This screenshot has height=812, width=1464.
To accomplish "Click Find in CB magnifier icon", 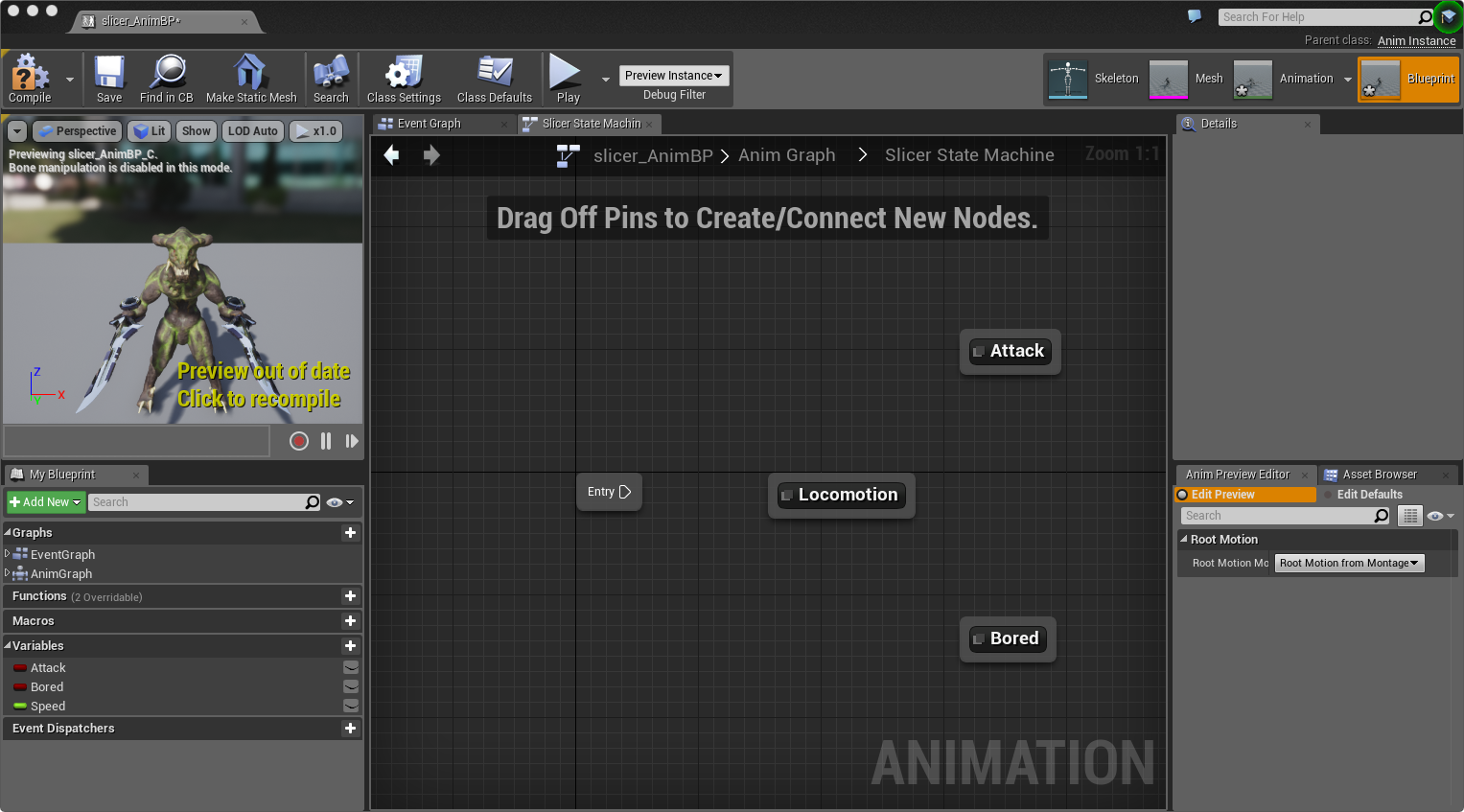I will pyautogui.click(x=167, y=73).
